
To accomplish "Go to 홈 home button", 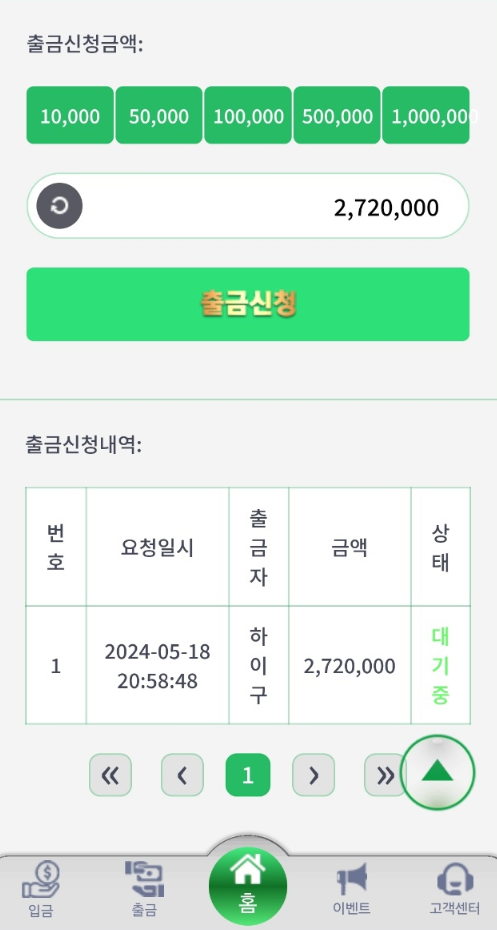I will point(248,886).
